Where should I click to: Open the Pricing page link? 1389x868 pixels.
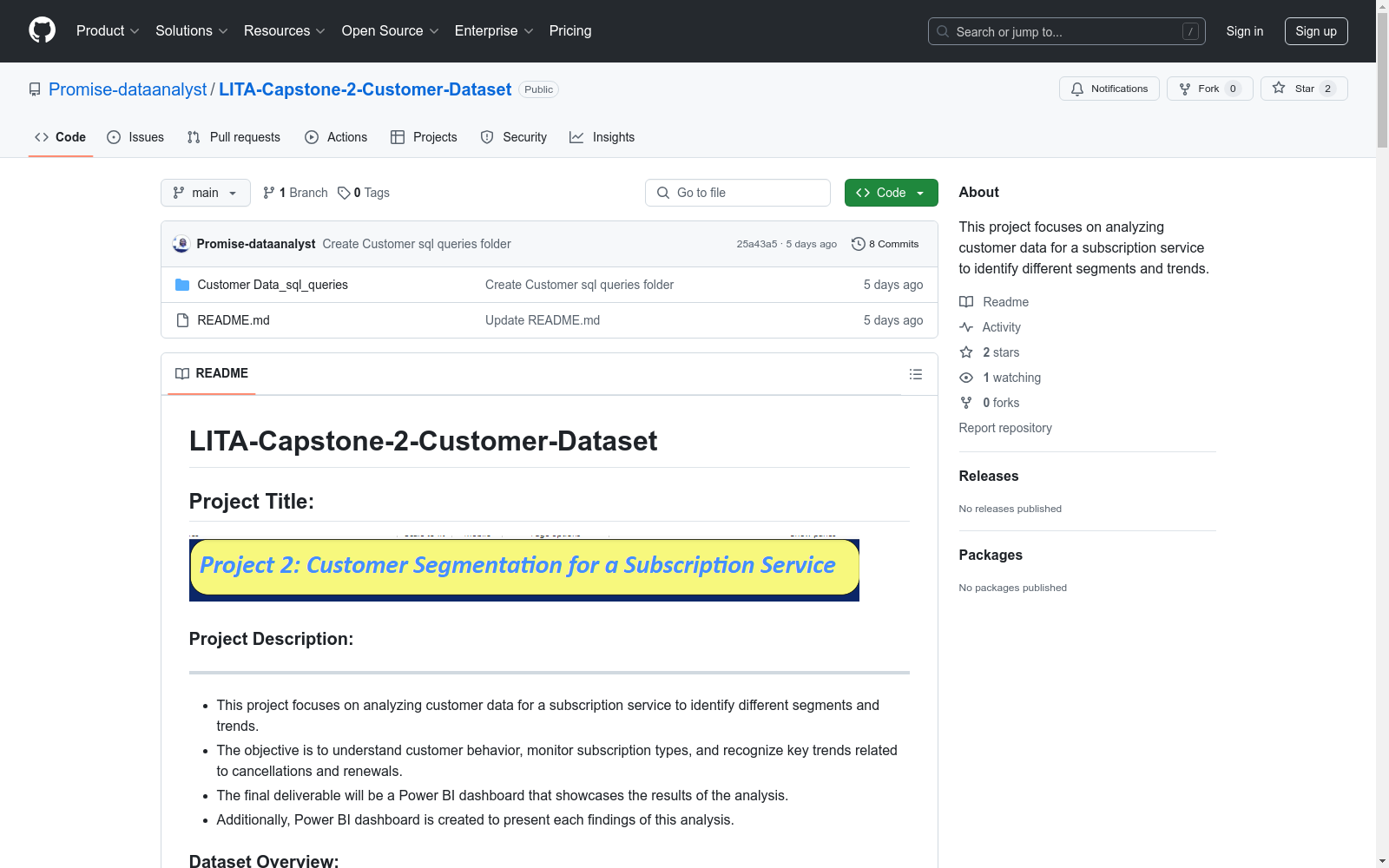click(570, 31)
